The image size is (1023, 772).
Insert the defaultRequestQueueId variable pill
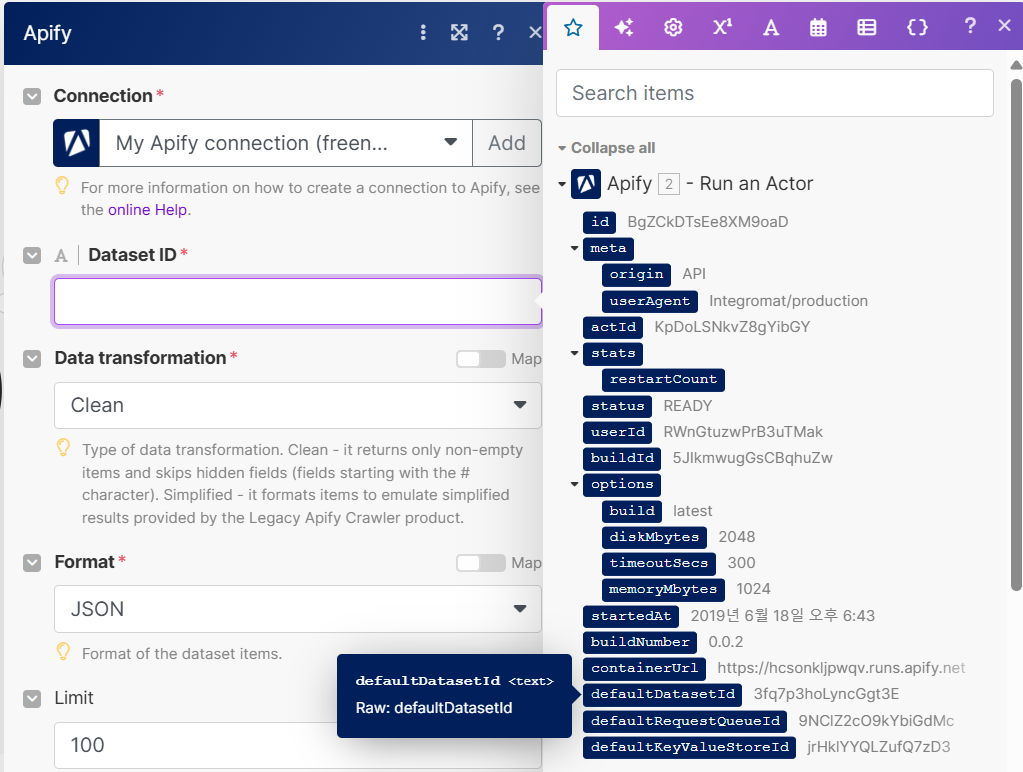click(685, 722)
